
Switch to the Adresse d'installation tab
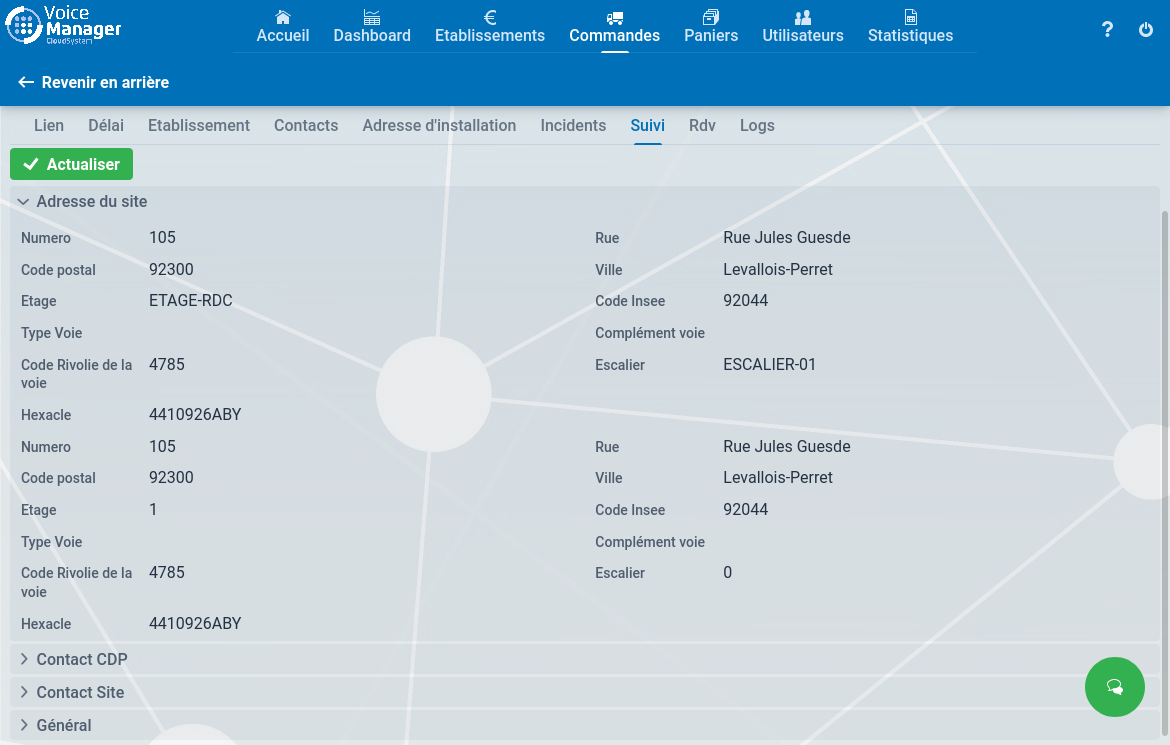(x=439, y=125)
